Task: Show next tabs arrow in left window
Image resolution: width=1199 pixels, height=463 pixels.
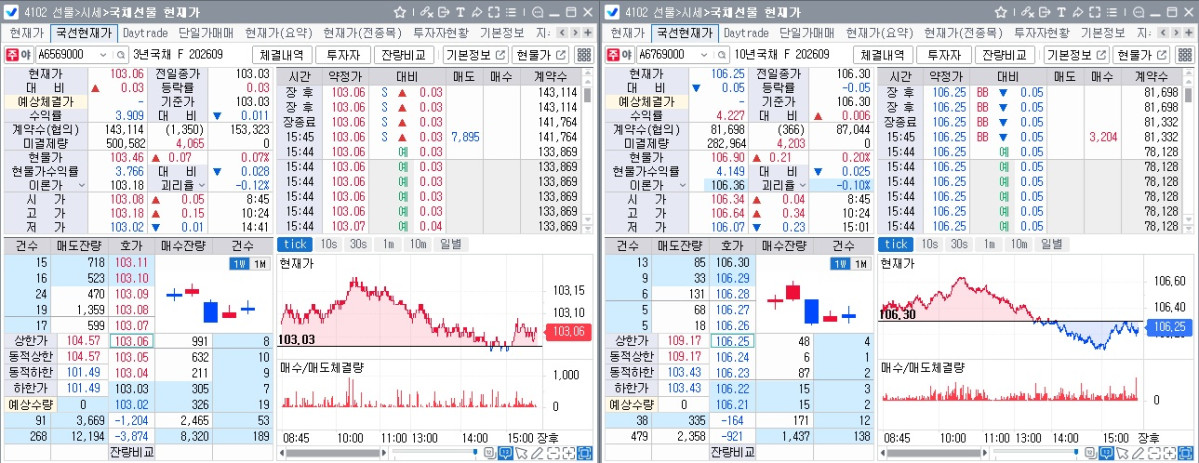Action: point(574,33)
